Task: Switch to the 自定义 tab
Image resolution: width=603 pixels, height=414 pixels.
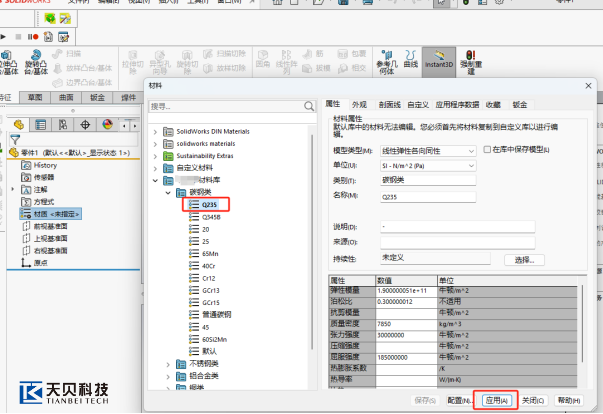Action: pos(418,105)
